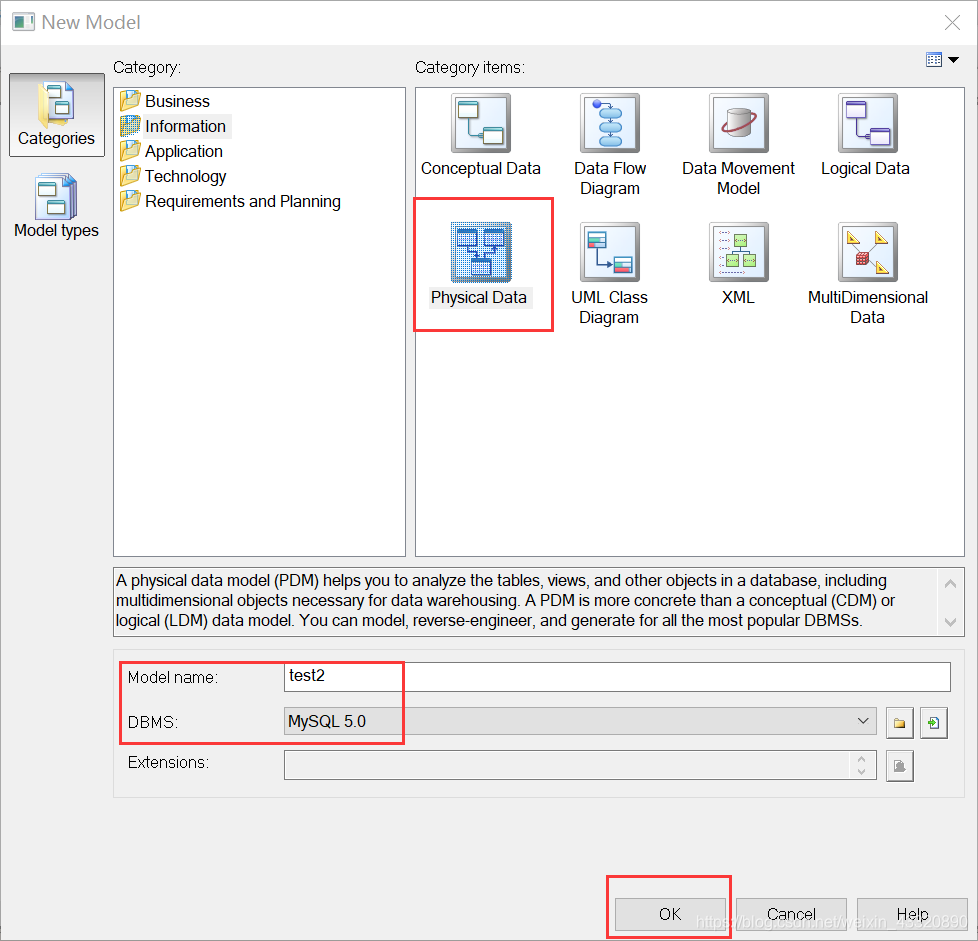Viewport: 978px width, 941px height.
Task: Click the Model name input field
Action: click(617, 677)
